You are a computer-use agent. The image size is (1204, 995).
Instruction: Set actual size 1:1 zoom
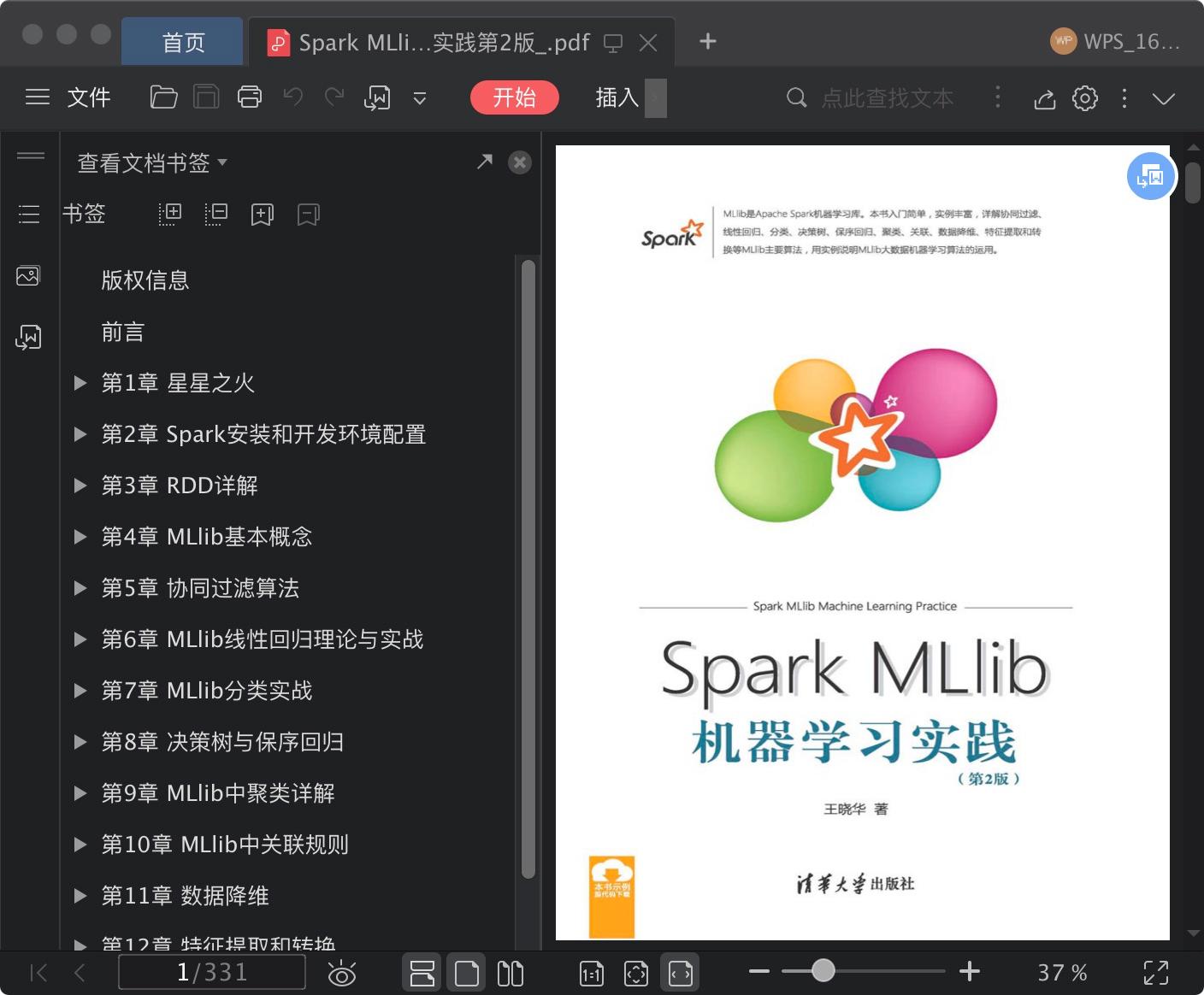point(592,974)
